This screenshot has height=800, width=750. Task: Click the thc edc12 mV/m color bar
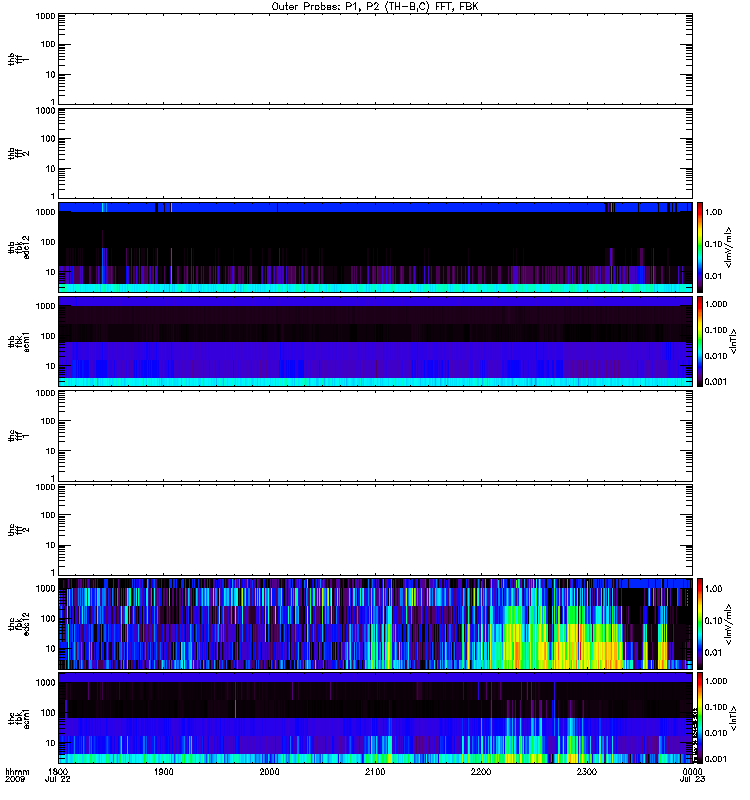(x=700, y=624)
